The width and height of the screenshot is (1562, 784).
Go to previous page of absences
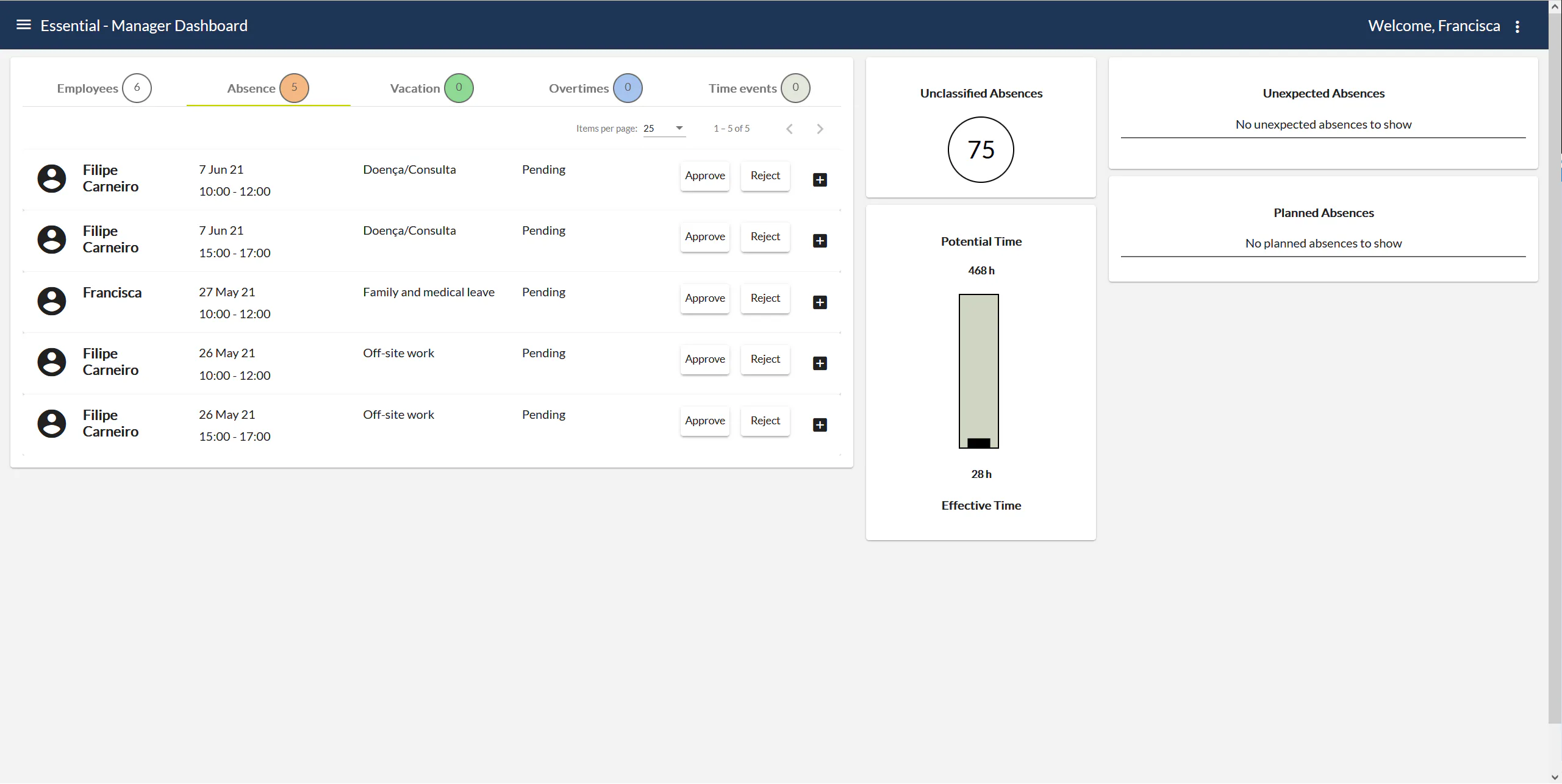[789, 129]
